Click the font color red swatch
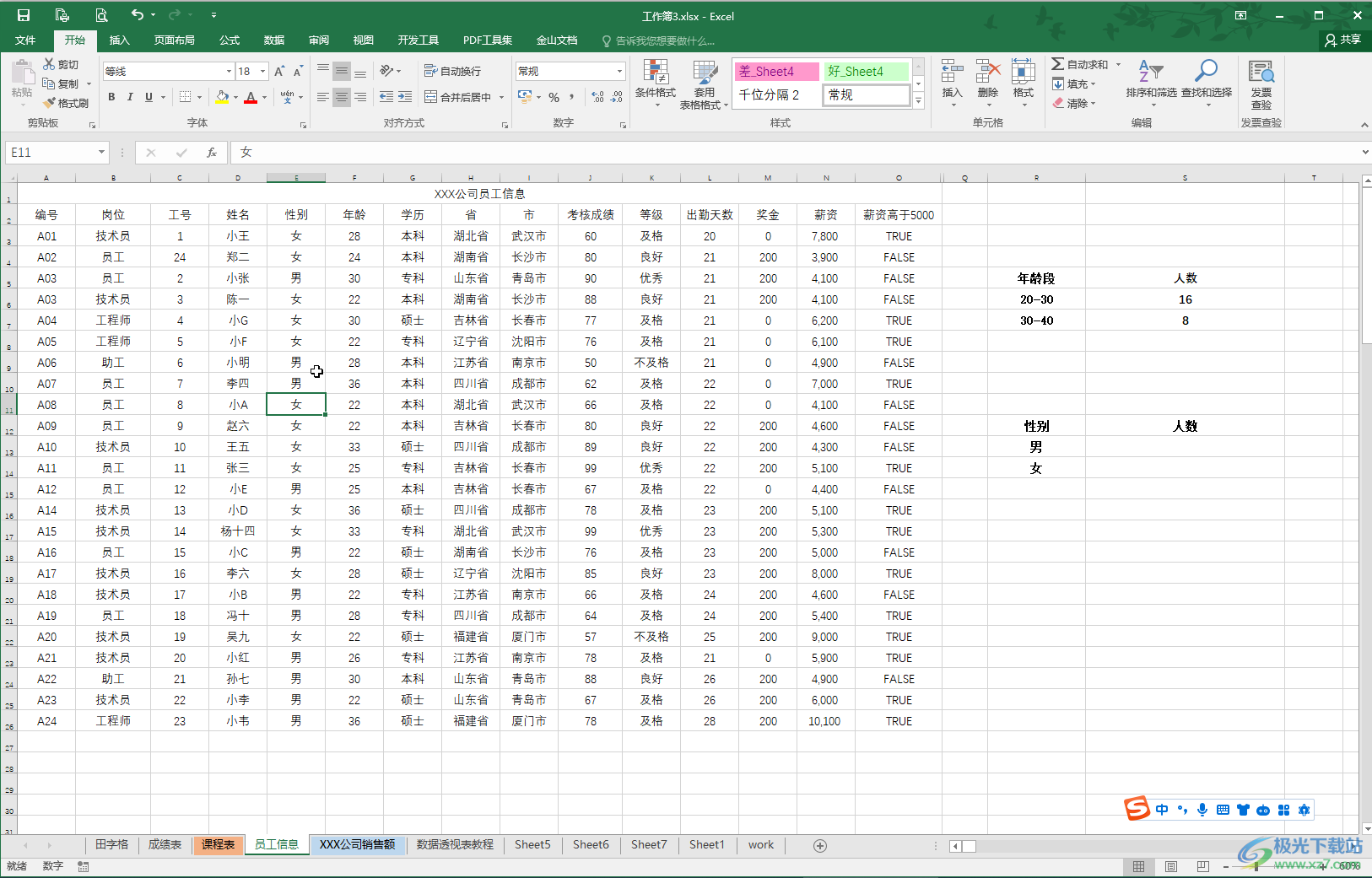This screenshot has width=1372, height=878. click(251, 98)
